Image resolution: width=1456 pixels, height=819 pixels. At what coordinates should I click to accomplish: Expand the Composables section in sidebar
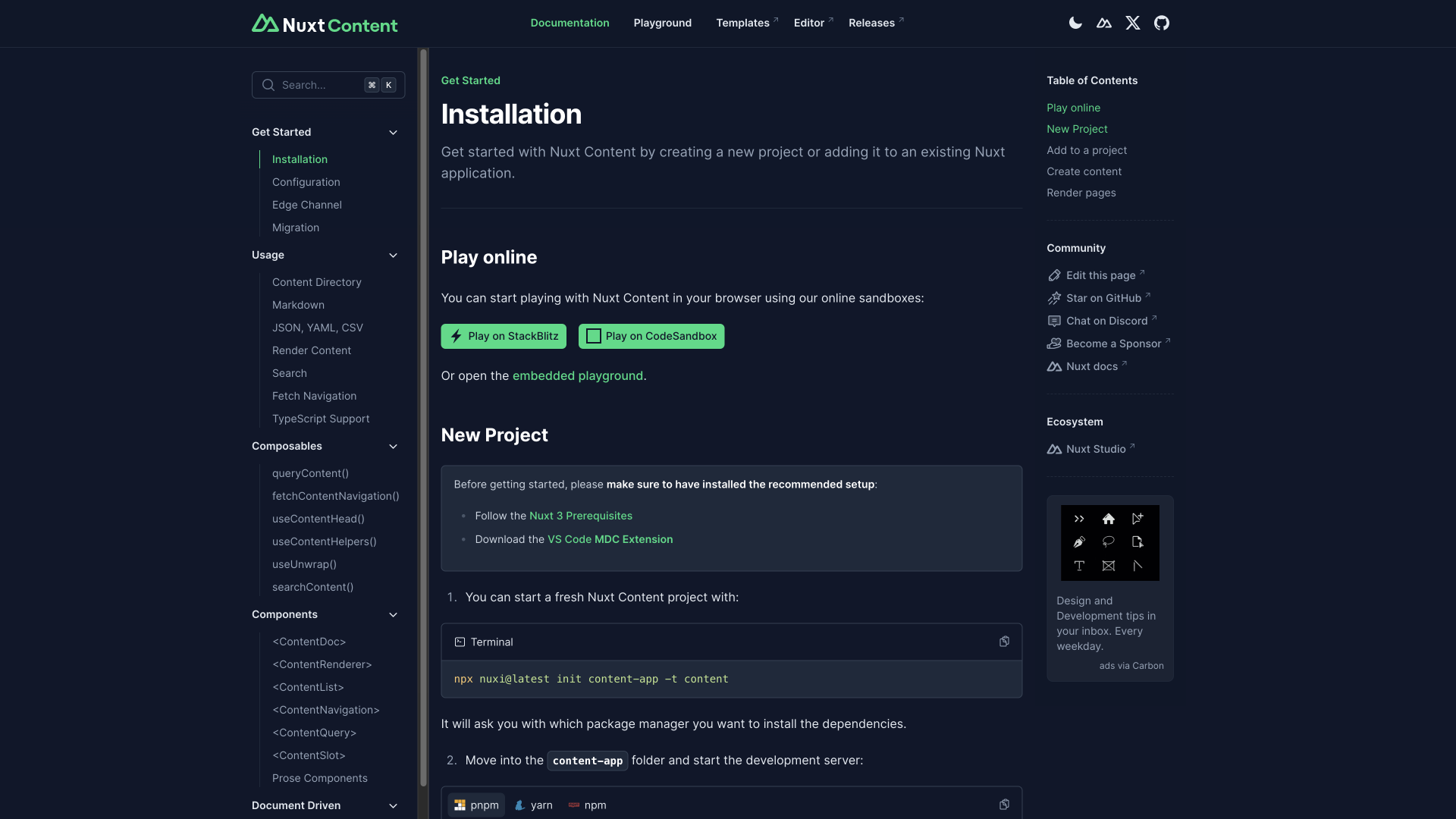[392, 447]
